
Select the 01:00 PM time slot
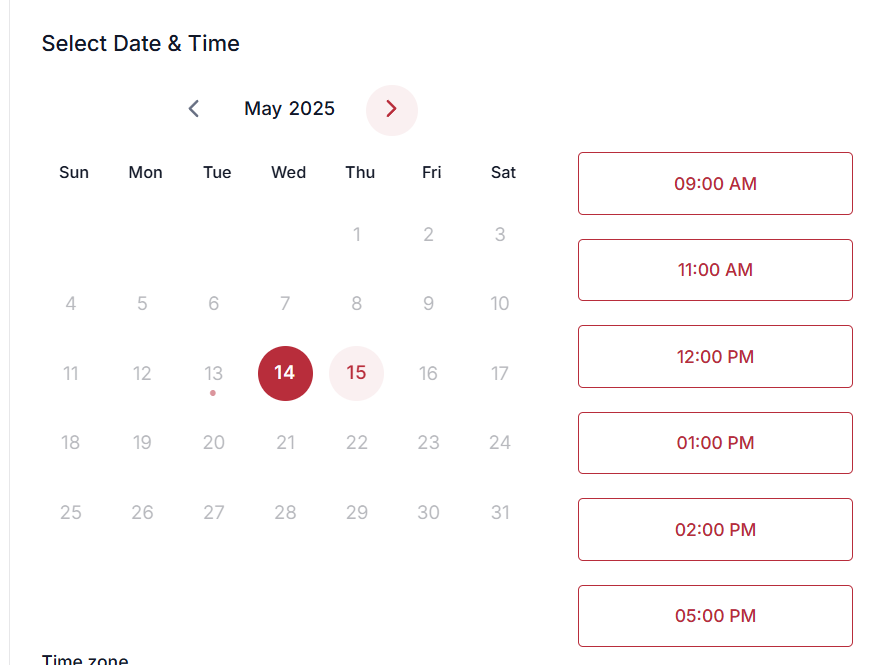715,443
